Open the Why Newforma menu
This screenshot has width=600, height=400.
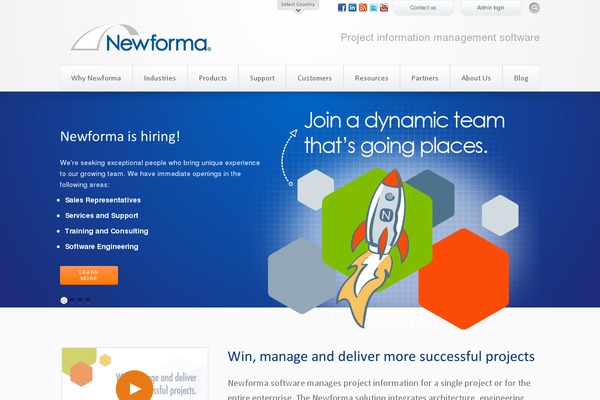(96, 78)
